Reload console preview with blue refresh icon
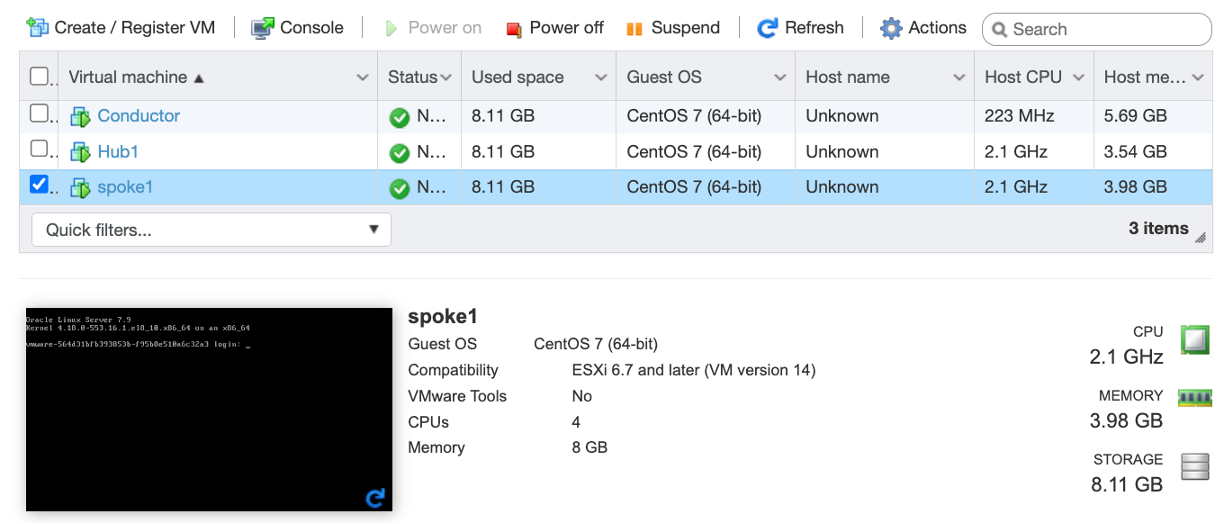Image resolution: width=1224 pixels, height=524 pixels. click(375, 497)
